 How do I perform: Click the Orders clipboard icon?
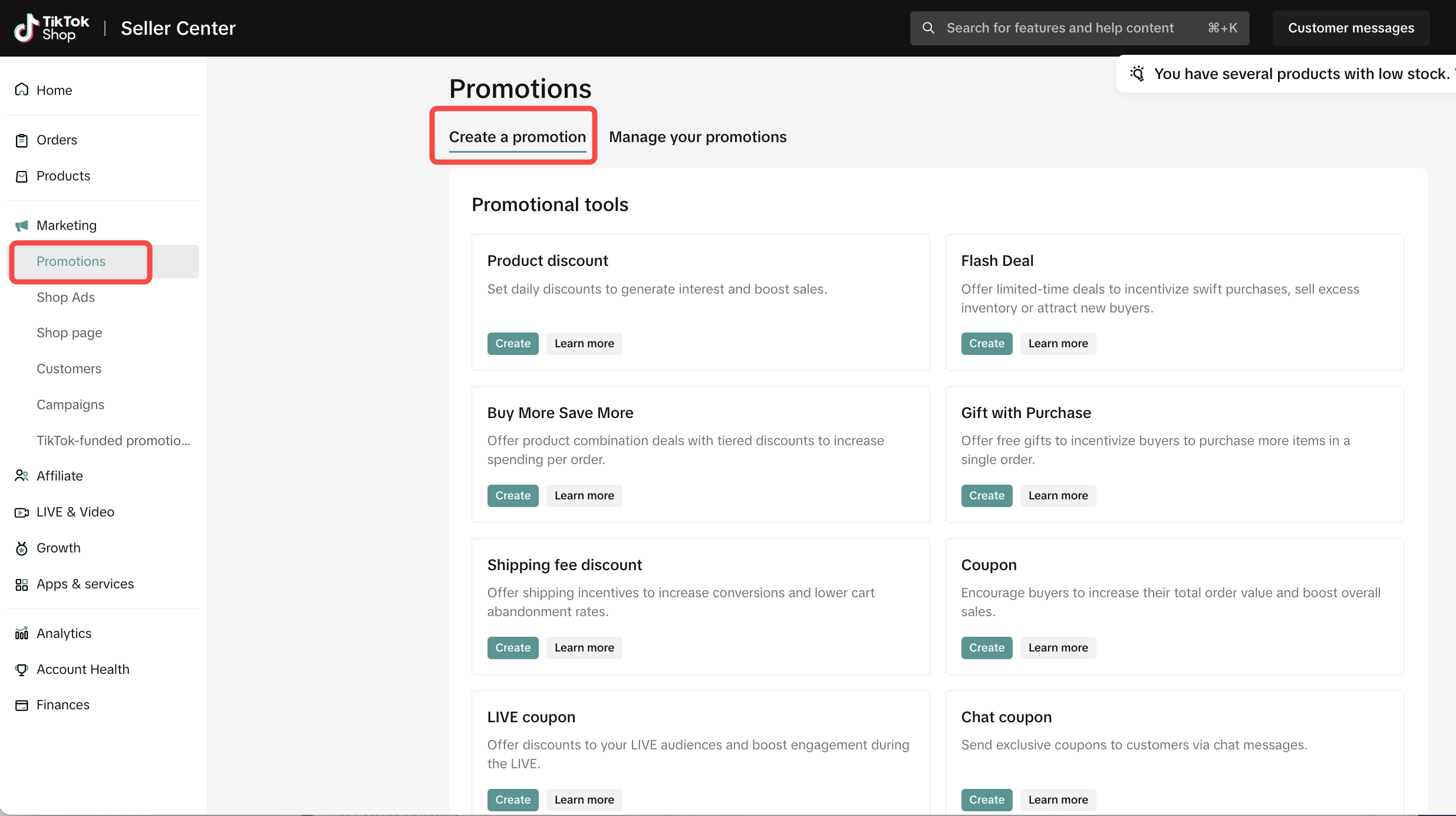click(x=22, y=140)
